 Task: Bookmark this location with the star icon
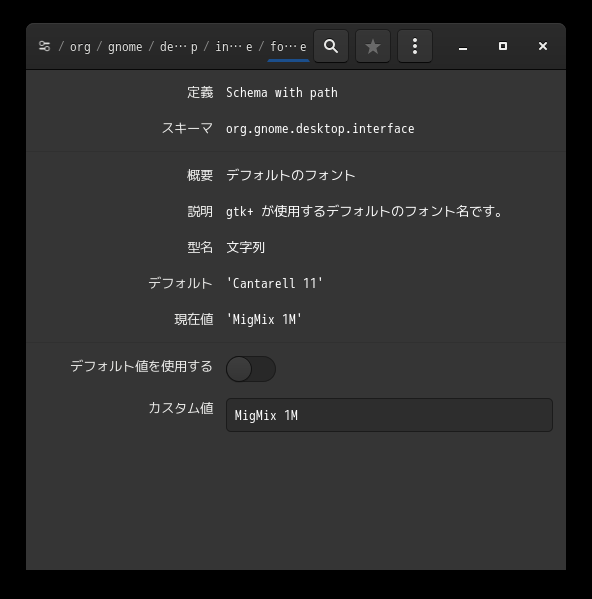(x=373, y=46)
